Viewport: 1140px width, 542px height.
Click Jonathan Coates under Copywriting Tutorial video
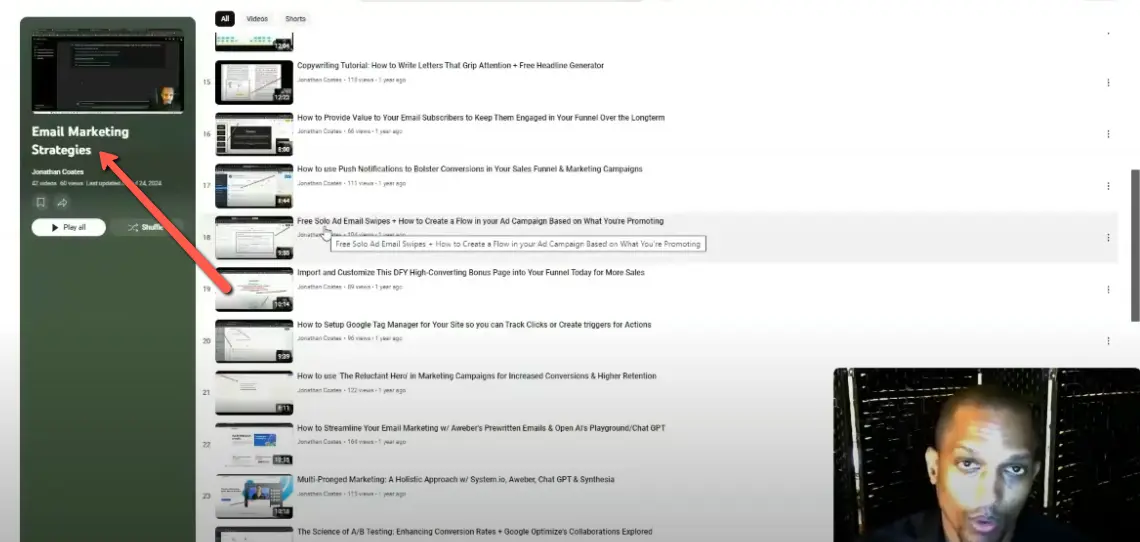(x=319, y=79)
